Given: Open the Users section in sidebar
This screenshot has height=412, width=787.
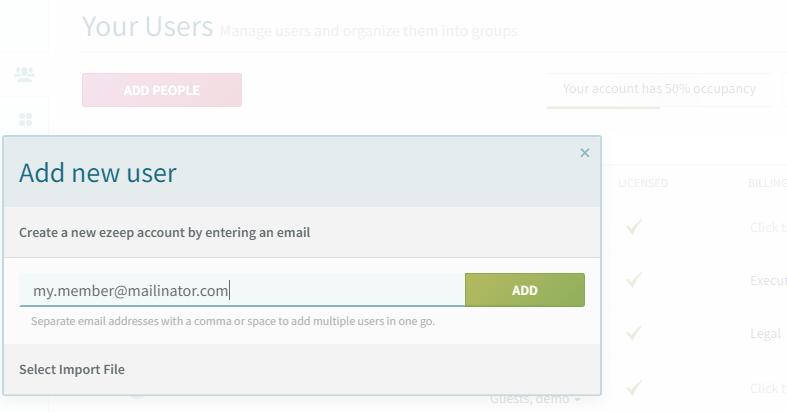Looking at the screenshot, I should point(24,74).
